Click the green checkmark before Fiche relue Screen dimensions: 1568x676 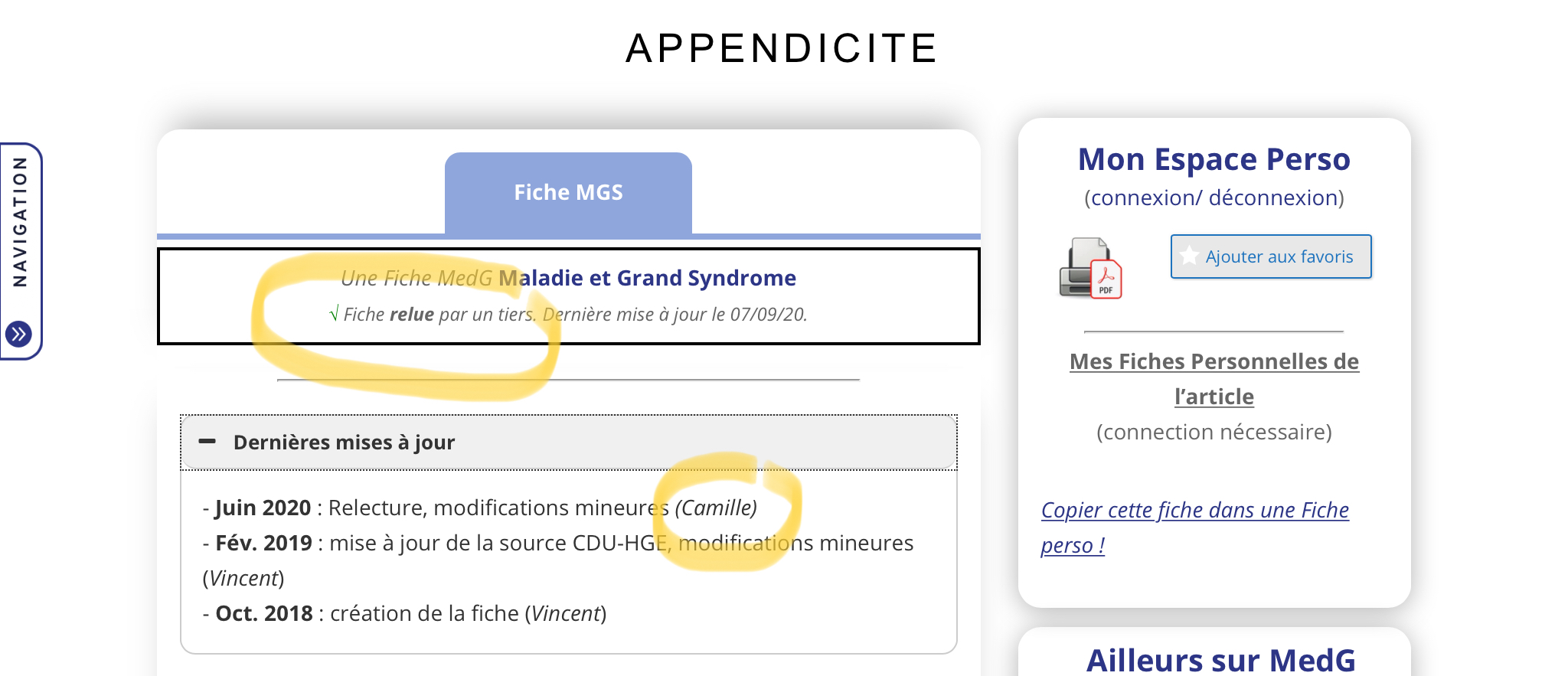334,313
